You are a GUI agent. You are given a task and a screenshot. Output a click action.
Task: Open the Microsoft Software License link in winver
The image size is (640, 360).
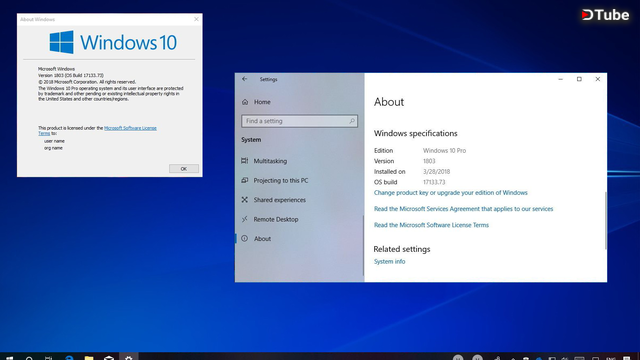pyautogui.click(x=130, y=128)
